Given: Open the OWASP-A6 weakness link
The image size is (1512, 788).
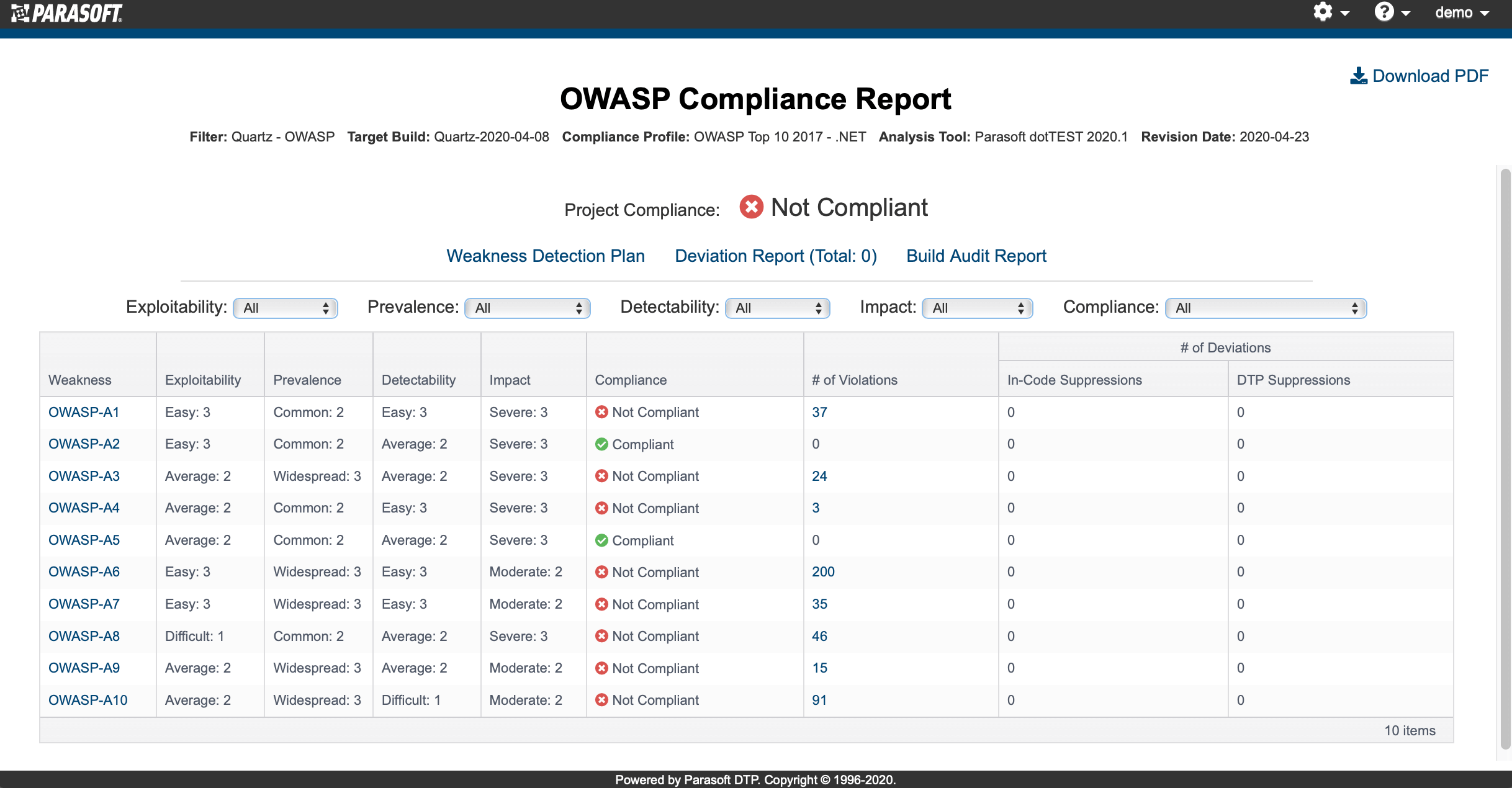Looking at the screenshot, I should [84, 571].
